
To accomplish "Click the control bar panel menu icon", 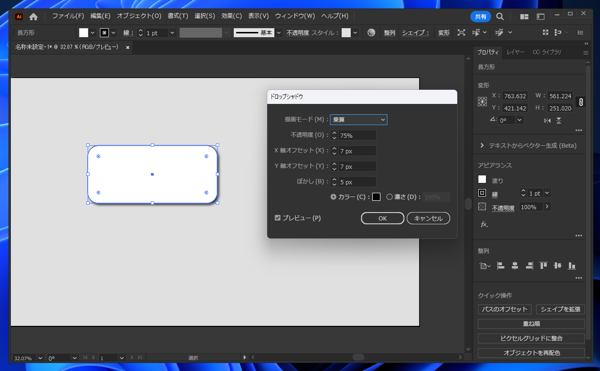I will (x=580, y=33).
